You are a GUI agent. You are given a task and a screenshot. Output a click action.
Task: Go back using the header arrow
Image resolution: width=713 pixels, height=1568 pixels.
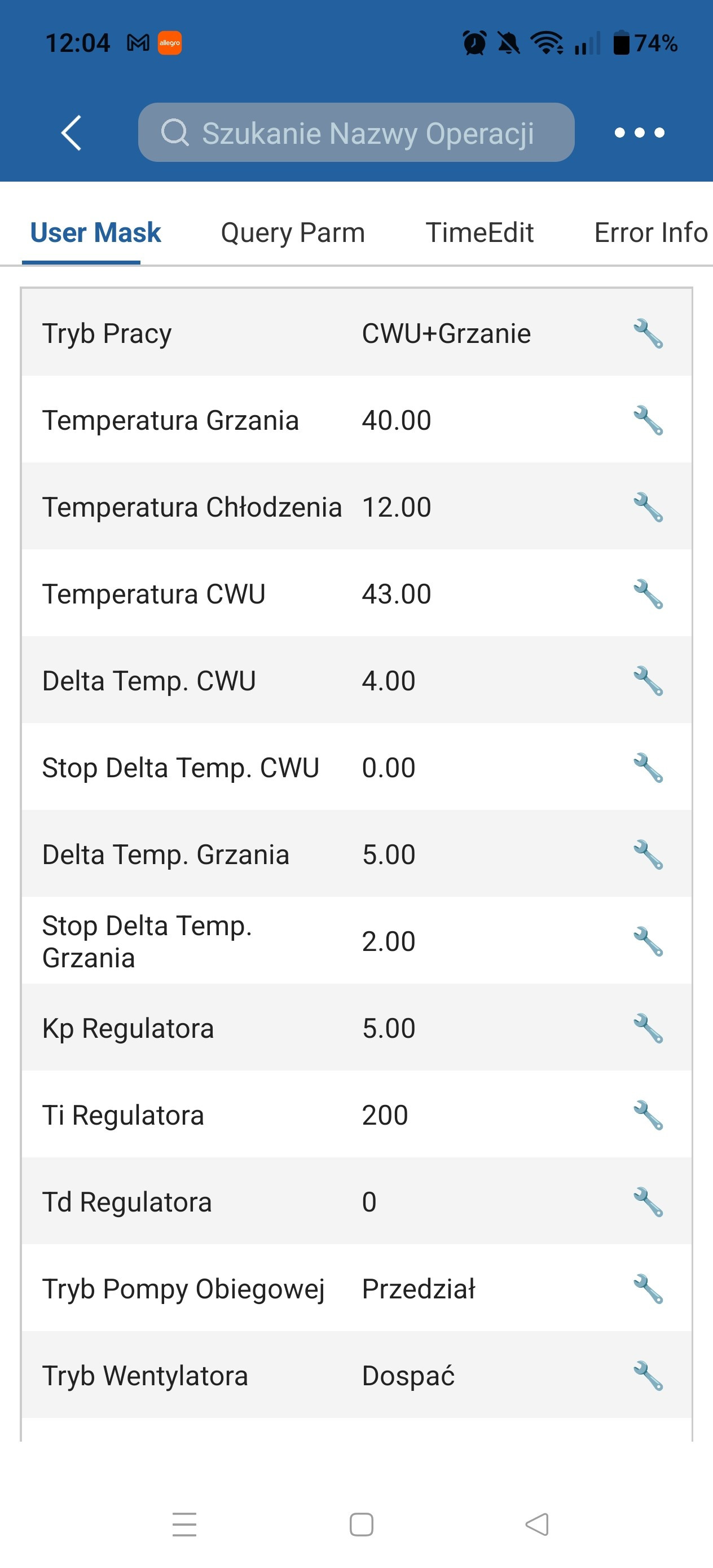71,133
